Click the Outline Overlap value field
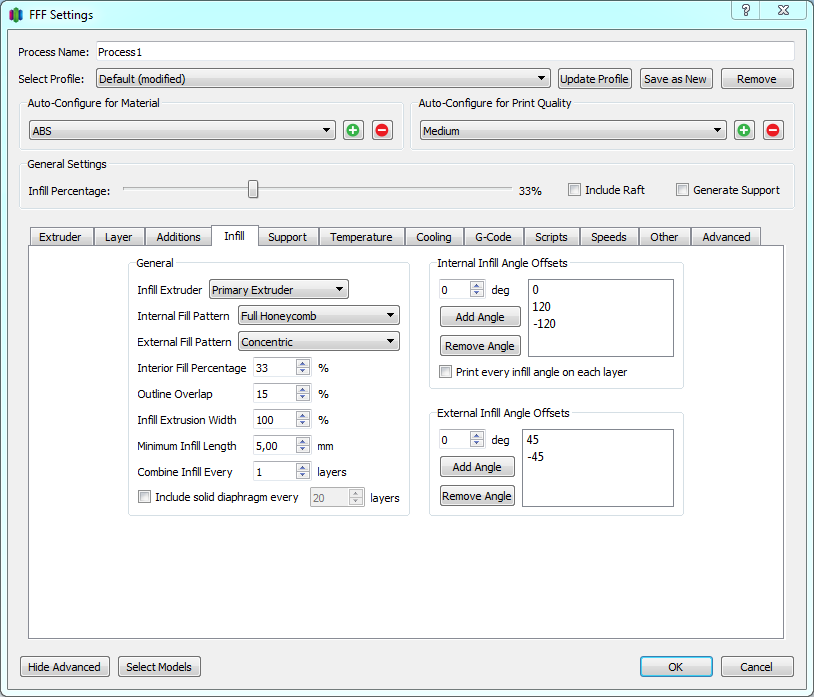814x697 pixels. click(275, 393)
